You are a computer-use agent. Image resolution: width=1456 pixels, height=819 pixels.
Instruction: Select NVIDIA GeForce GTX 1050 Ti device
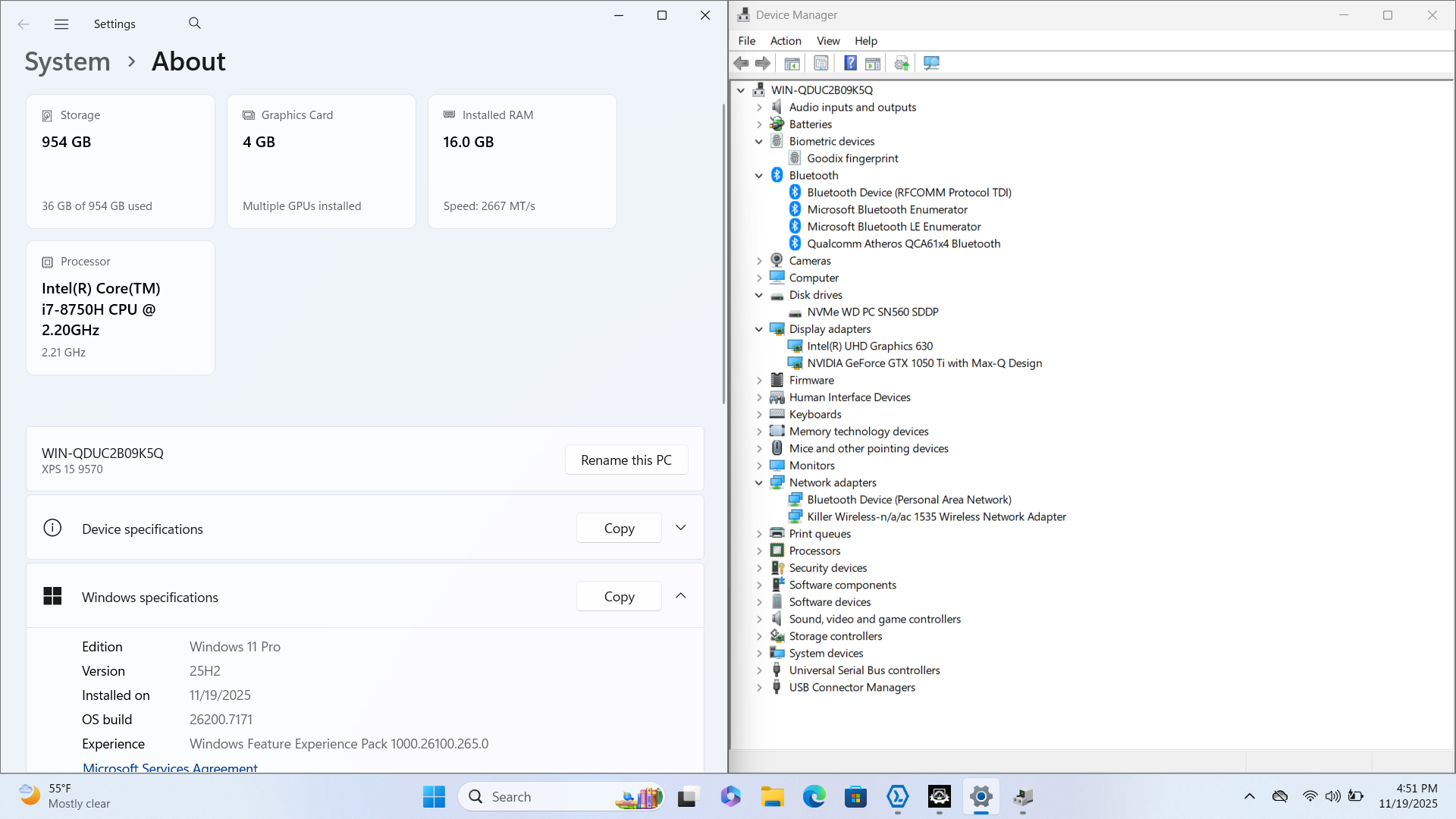coord(924,363)
